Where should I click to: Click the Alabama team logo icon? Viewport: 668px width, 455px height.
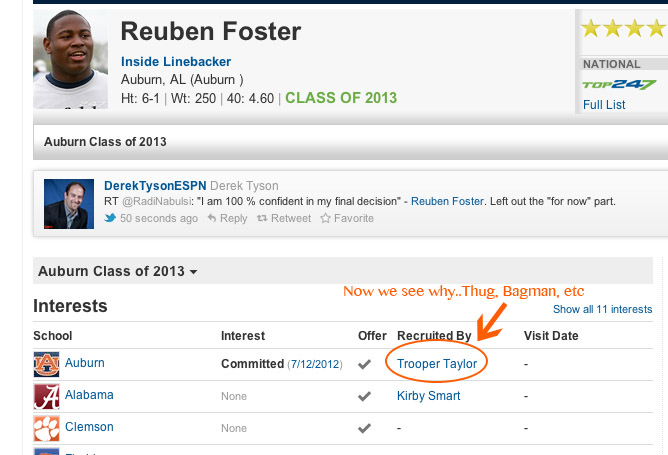pyautogui.click(x=46, y=396)
